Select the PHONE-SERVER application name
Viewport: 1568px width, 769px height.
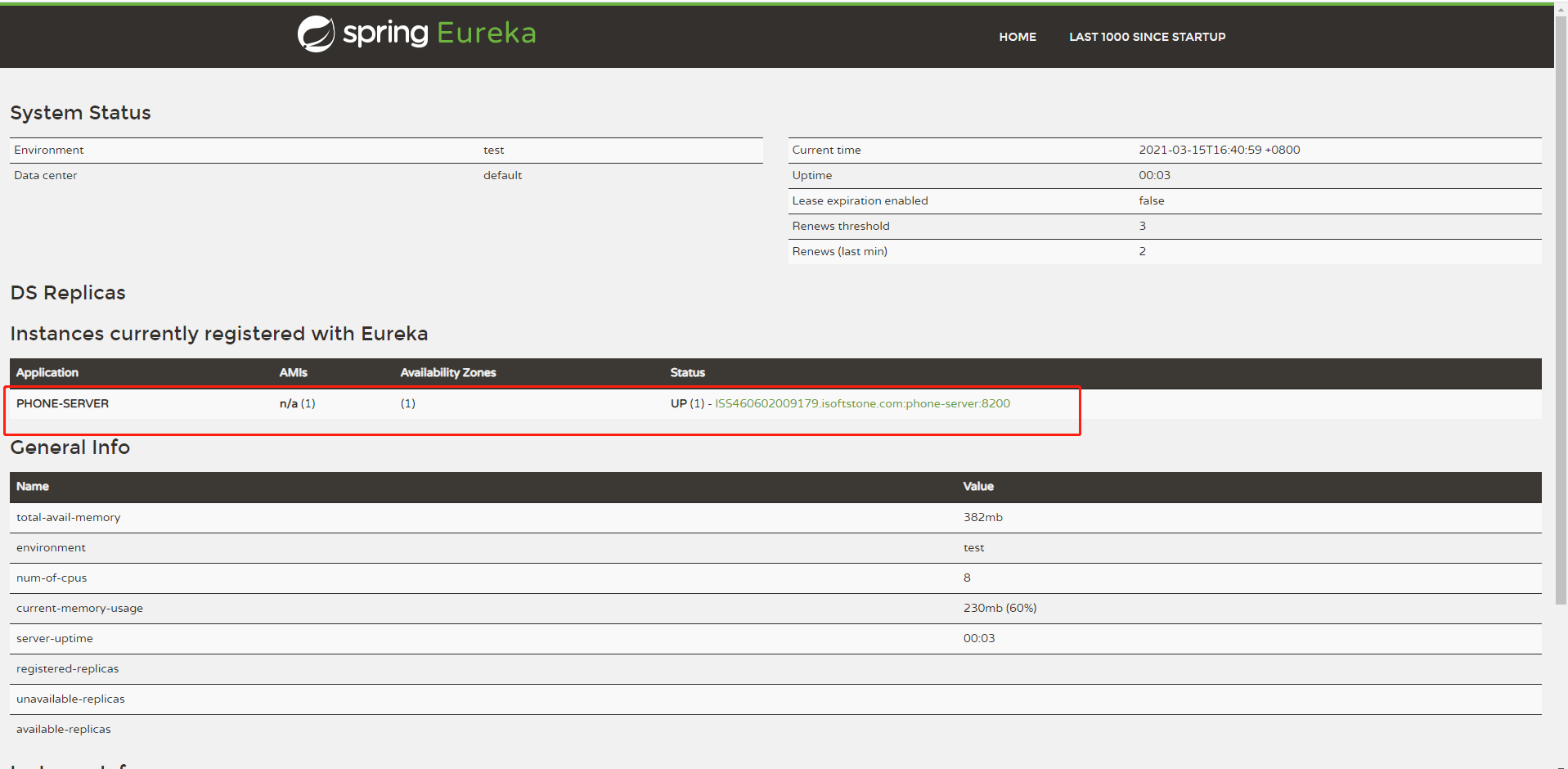point(62,403)
